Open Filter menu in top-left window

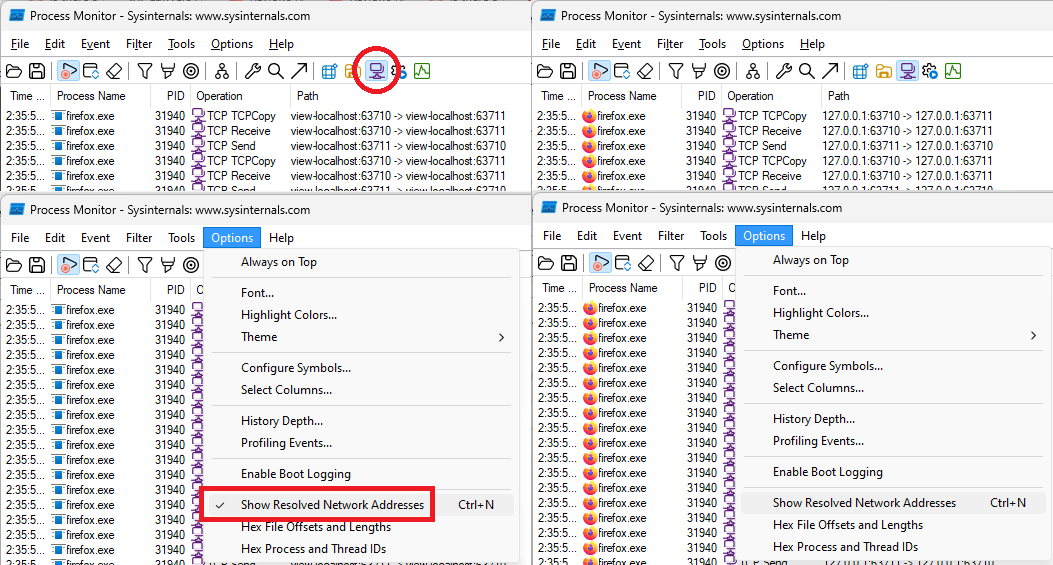139,44
